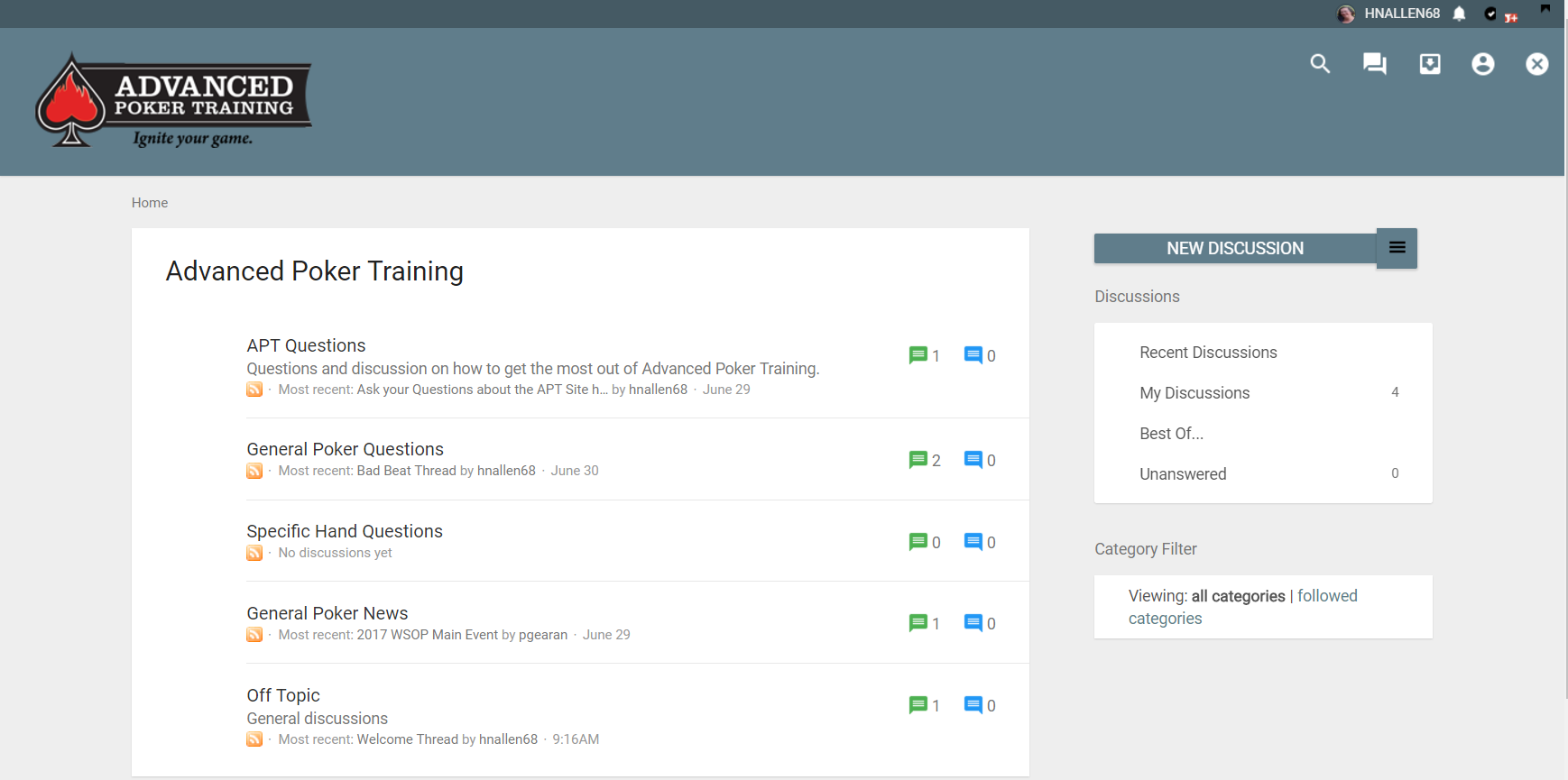
Task: Click blue comments icon for Off Topic
Action: pos(973,705)
